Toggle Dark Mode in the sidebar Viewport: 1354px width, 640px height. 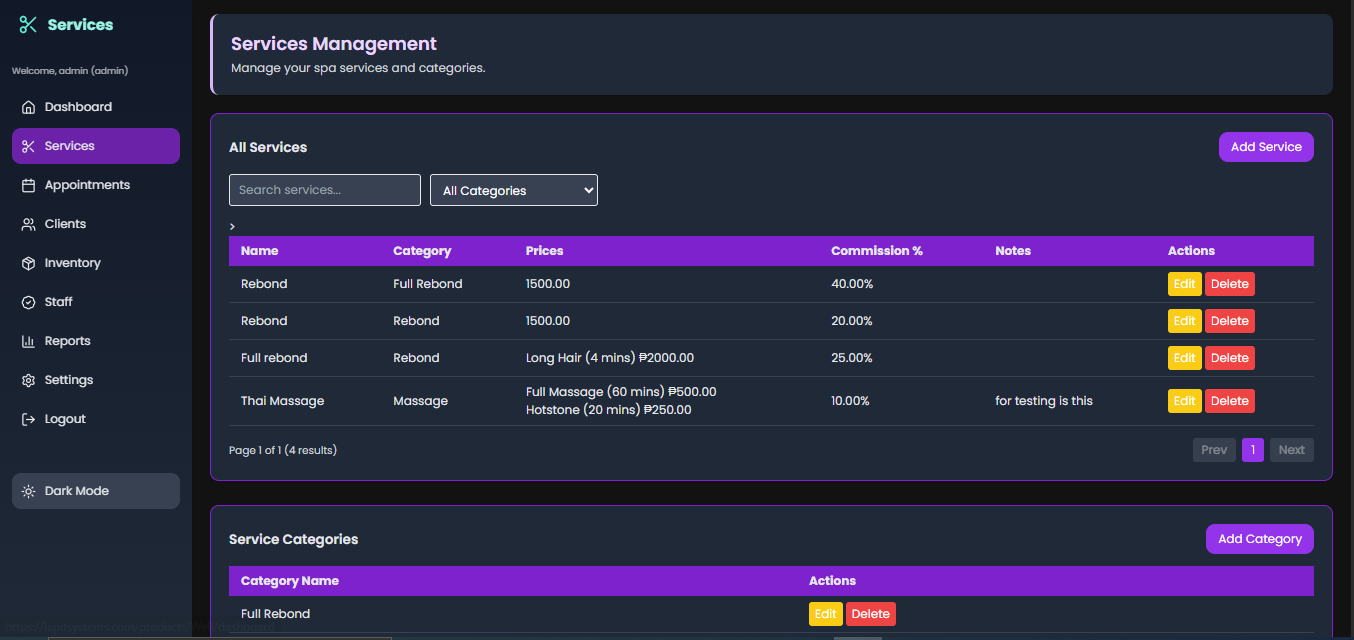coord(96,491)
